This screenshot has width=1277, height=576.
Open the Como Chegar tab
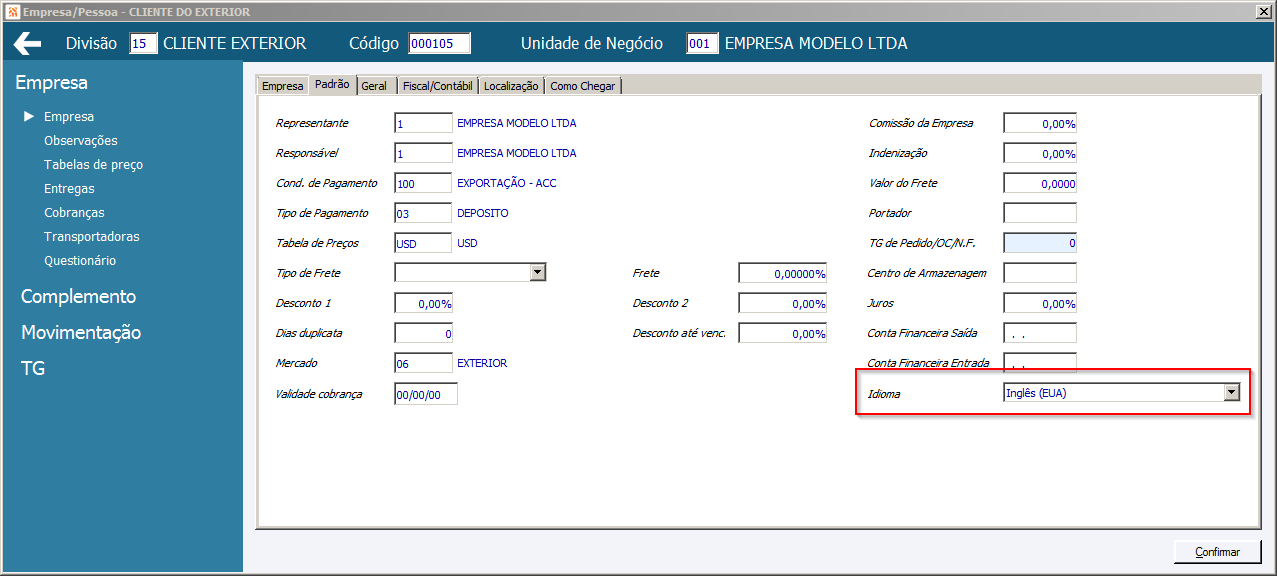coord(583,86)
